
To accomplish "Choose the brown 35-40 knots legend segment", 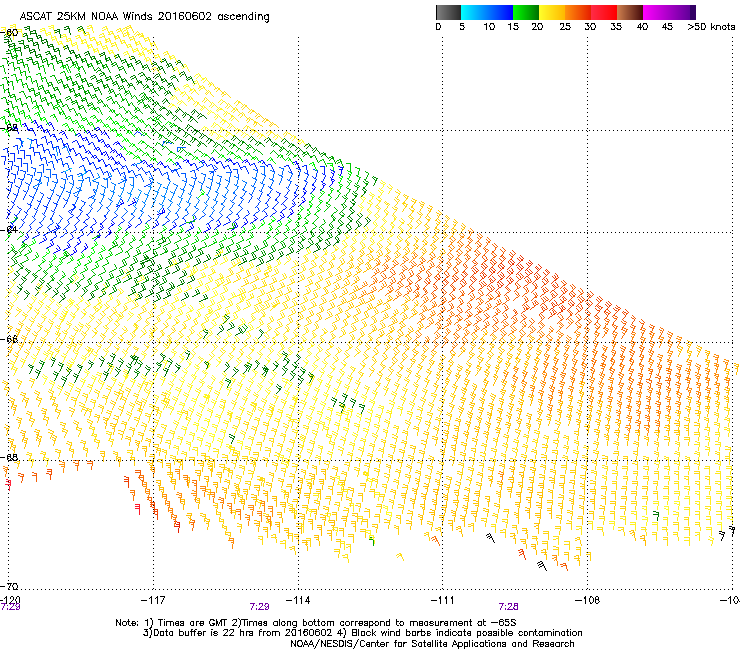I will point(630,12).
